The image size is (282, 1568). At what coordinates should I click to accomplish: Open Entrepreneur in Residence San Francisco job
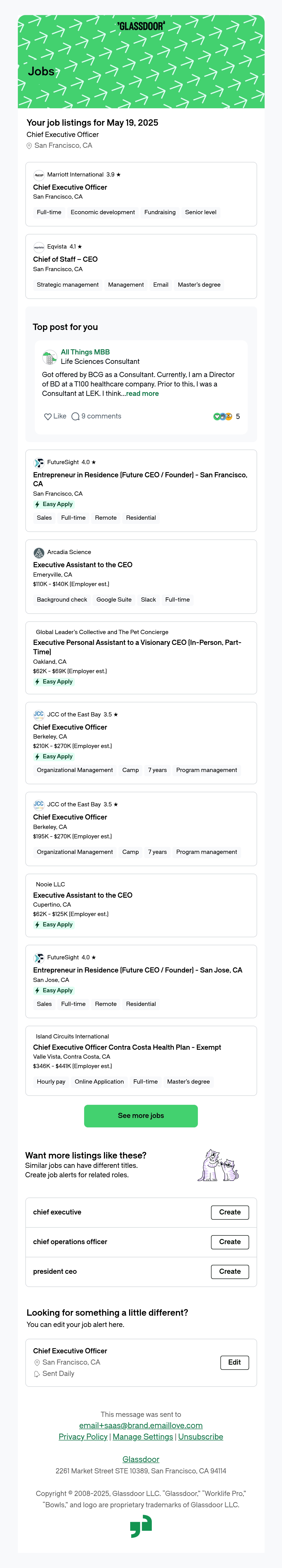coord(140,480)
